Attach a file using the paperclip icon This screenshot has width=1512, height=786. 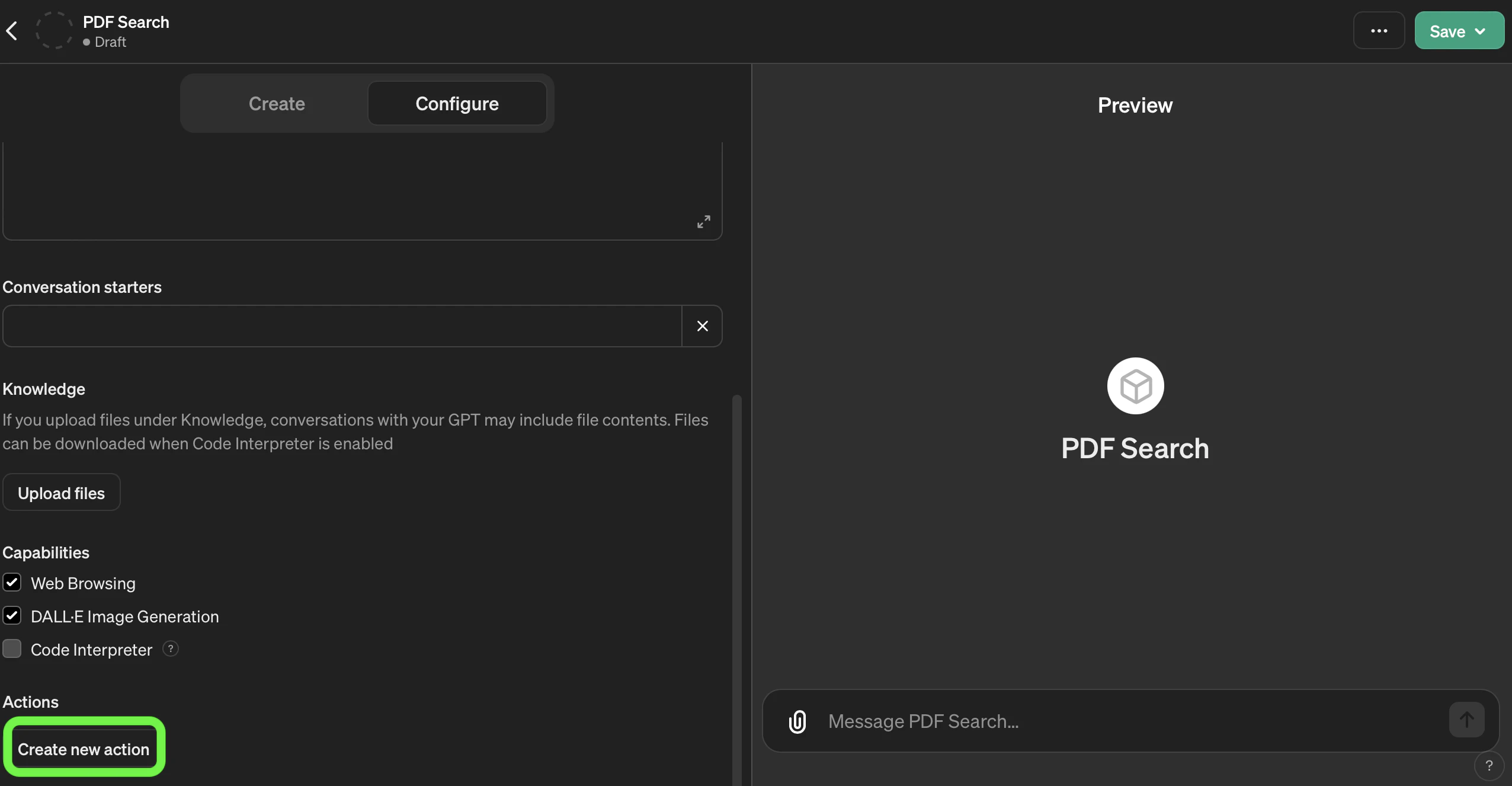click(797, 721)
